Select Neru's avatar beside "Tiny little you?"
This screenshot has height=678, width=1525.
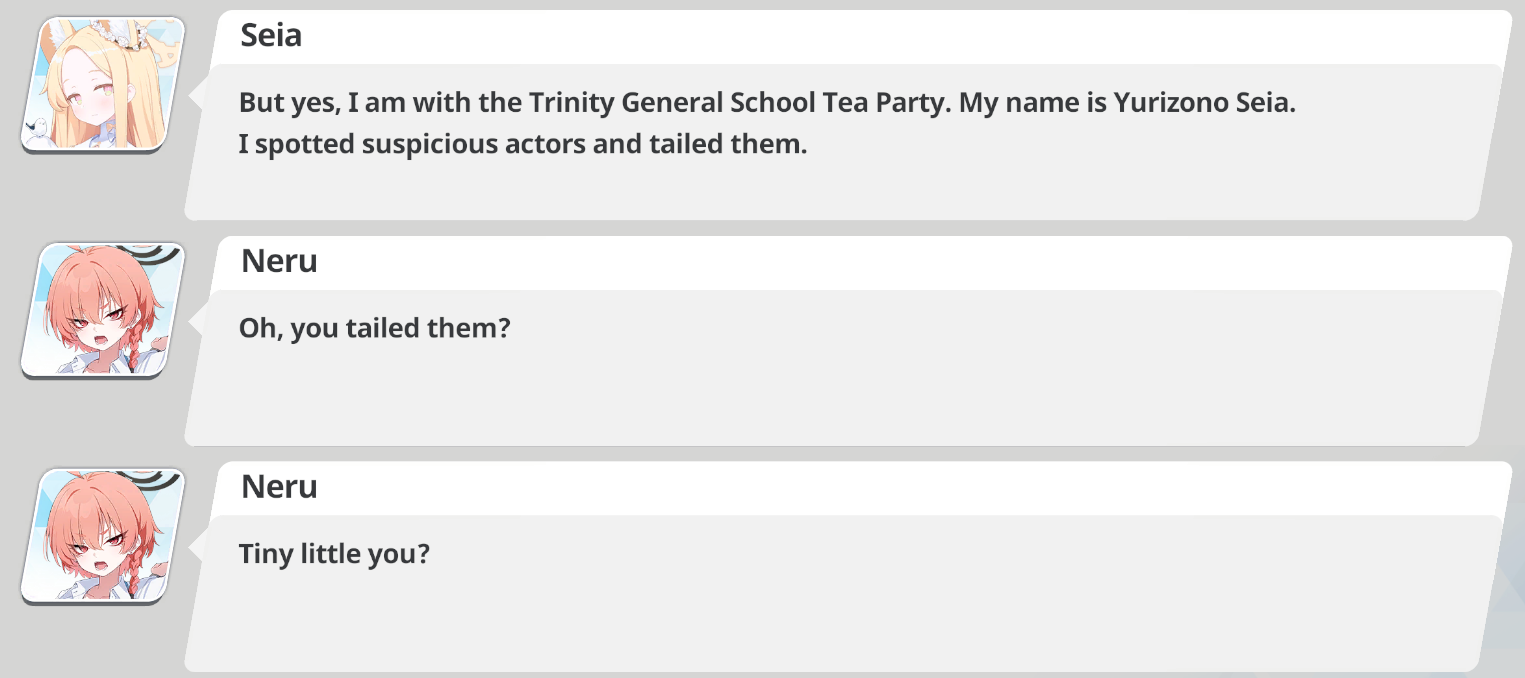coord(103,535)
